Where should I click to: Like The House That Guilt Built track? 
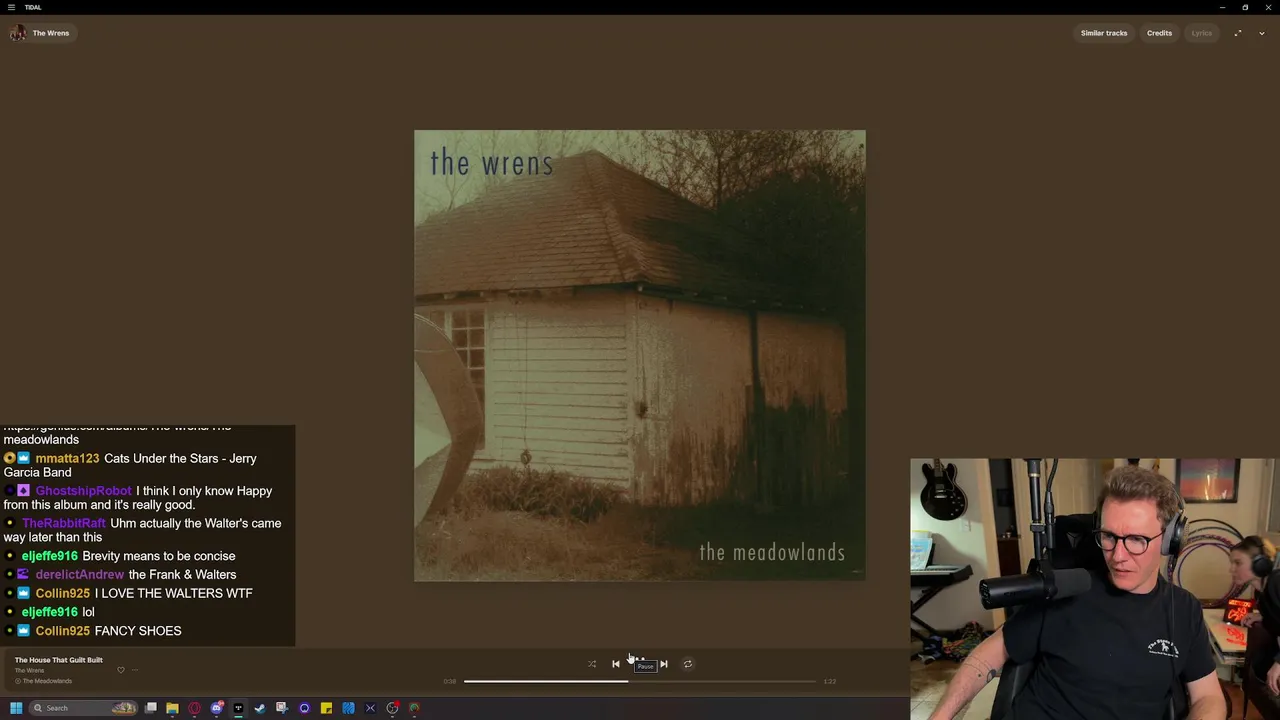[121, 670]
